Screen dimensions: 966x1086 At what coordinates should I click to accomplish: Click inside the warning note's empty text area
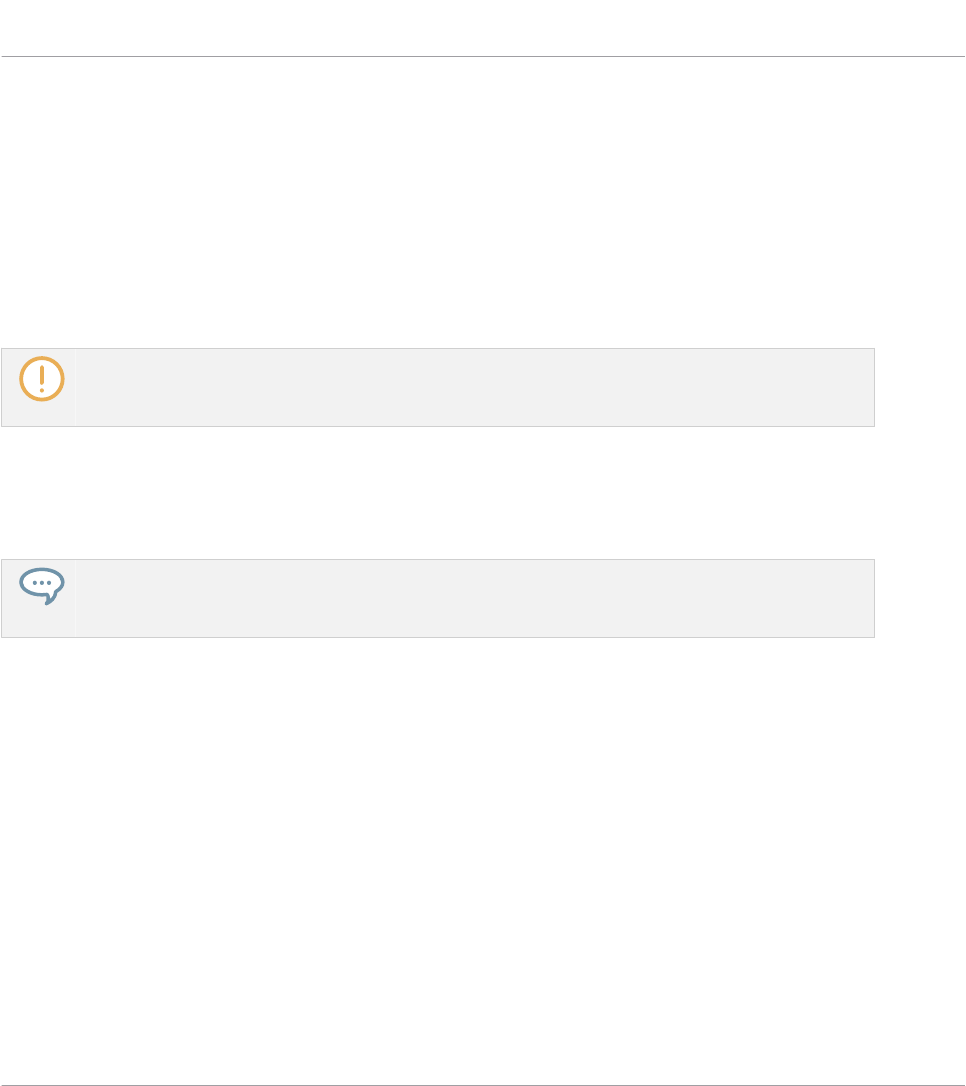point(470,388)
